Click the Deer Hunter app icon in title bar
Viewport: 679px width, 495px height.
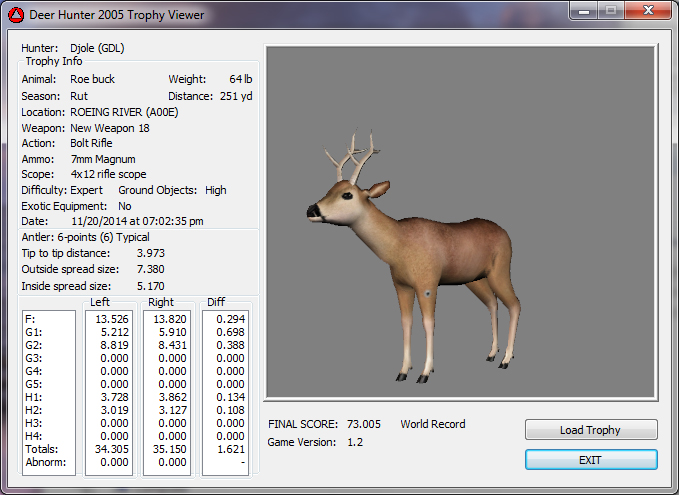14,14
